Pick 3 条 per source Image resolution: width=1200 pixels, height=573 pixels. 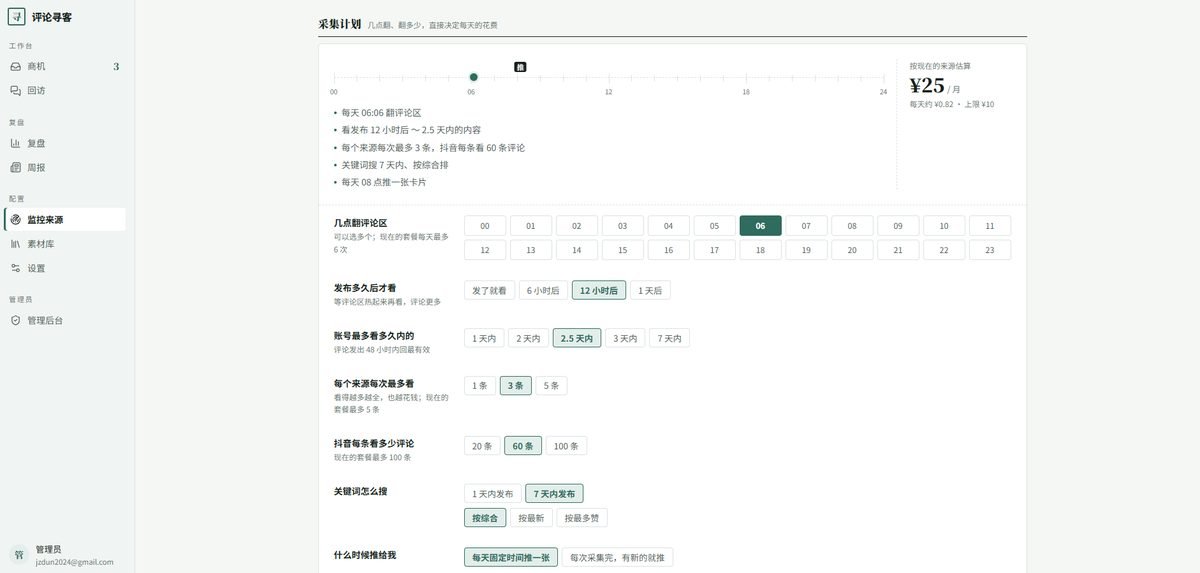[516, 385]
